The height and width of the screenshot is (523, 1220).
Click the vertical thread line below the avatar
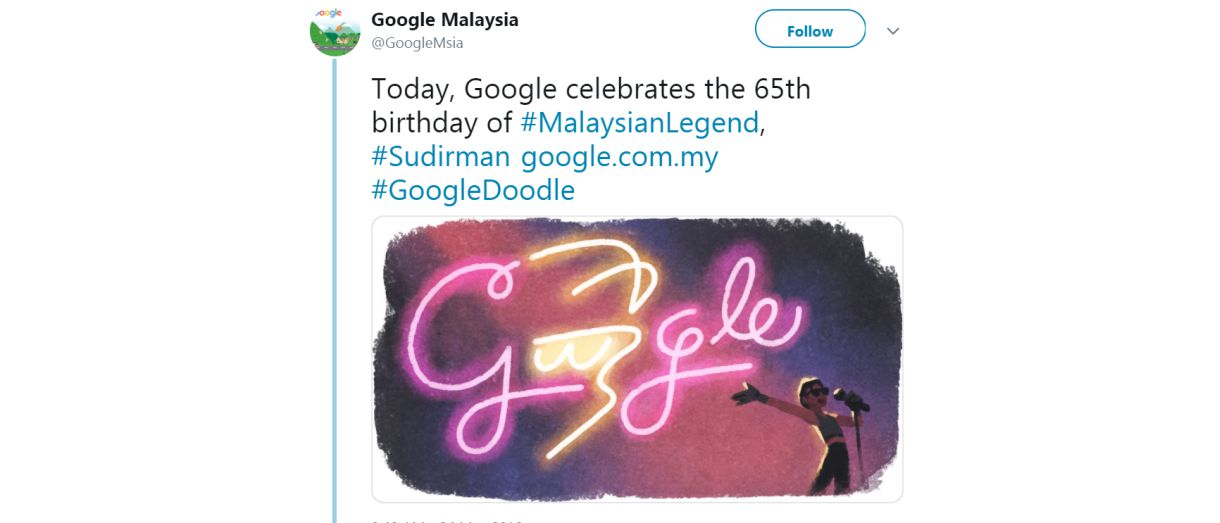pos(334,300)
